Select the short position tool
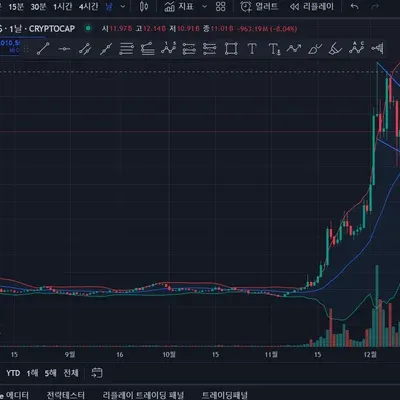The height and width of the screenshot is (400, 400). [210, 49]
